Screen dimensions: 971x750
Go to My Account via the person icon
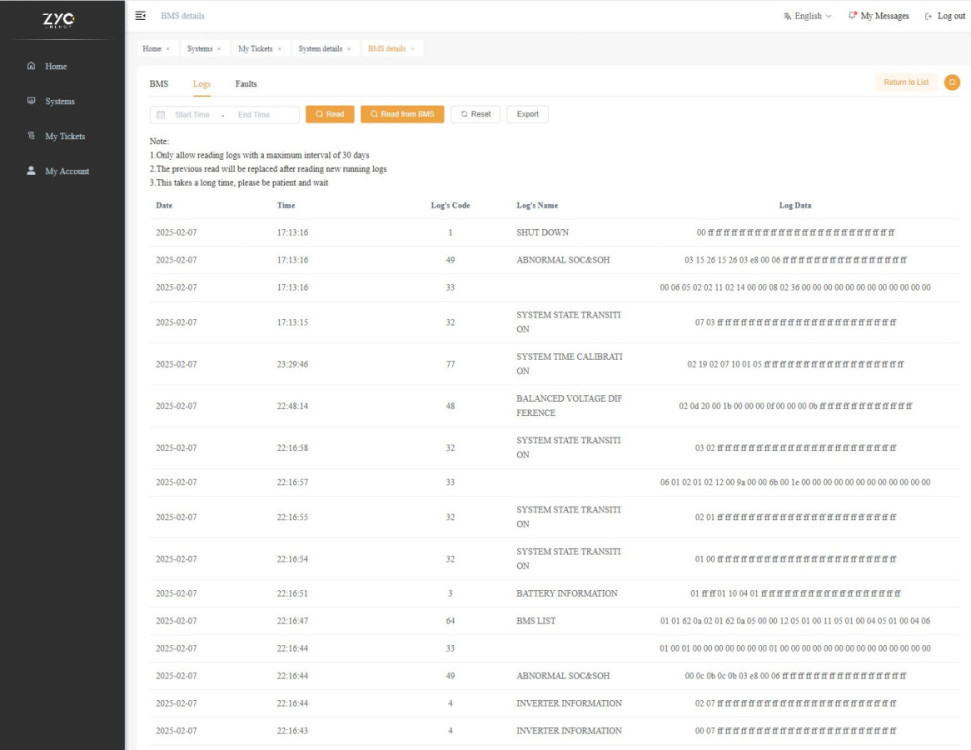33,171
